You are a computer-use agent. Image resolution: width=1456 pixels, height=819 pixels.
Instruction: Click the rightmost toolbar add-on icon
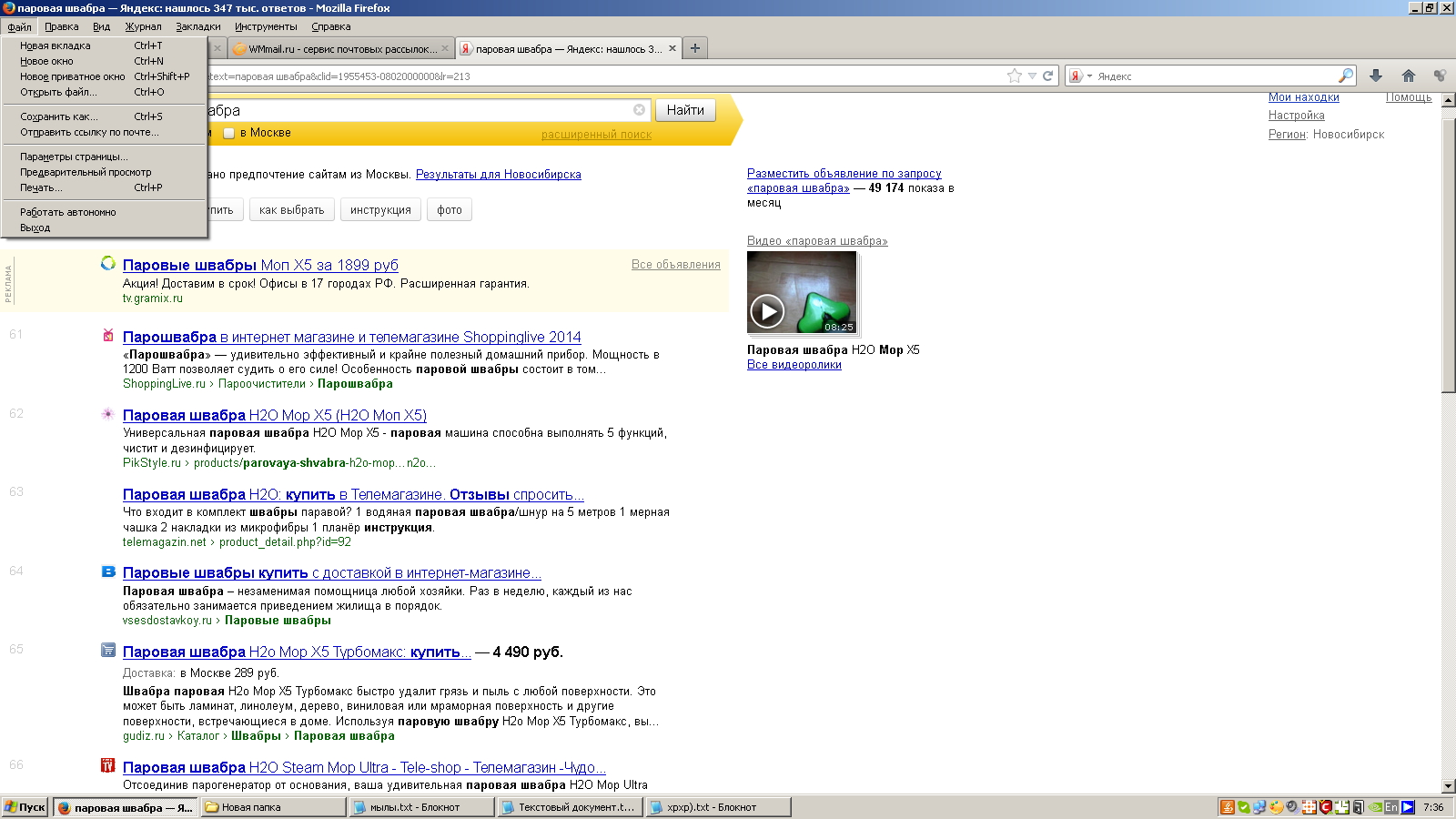click(1440, 76)
